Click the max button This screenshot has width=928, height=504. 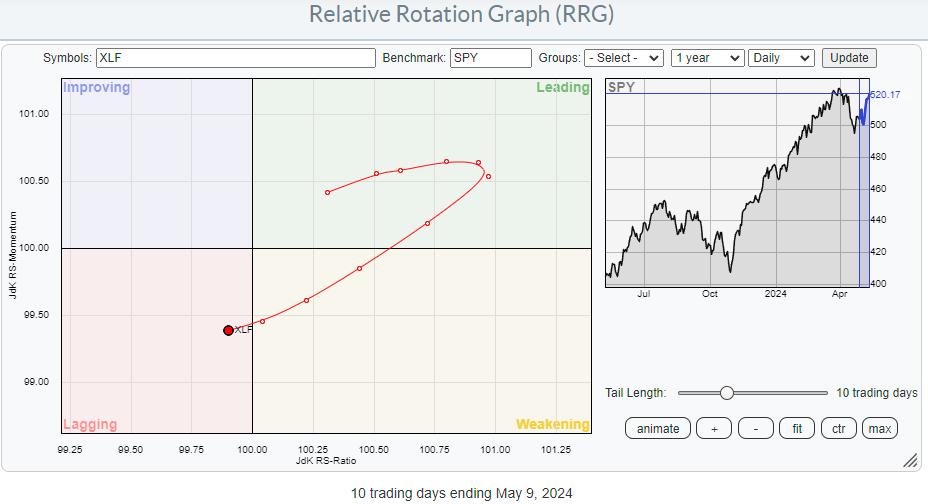(x=880, y=428)
